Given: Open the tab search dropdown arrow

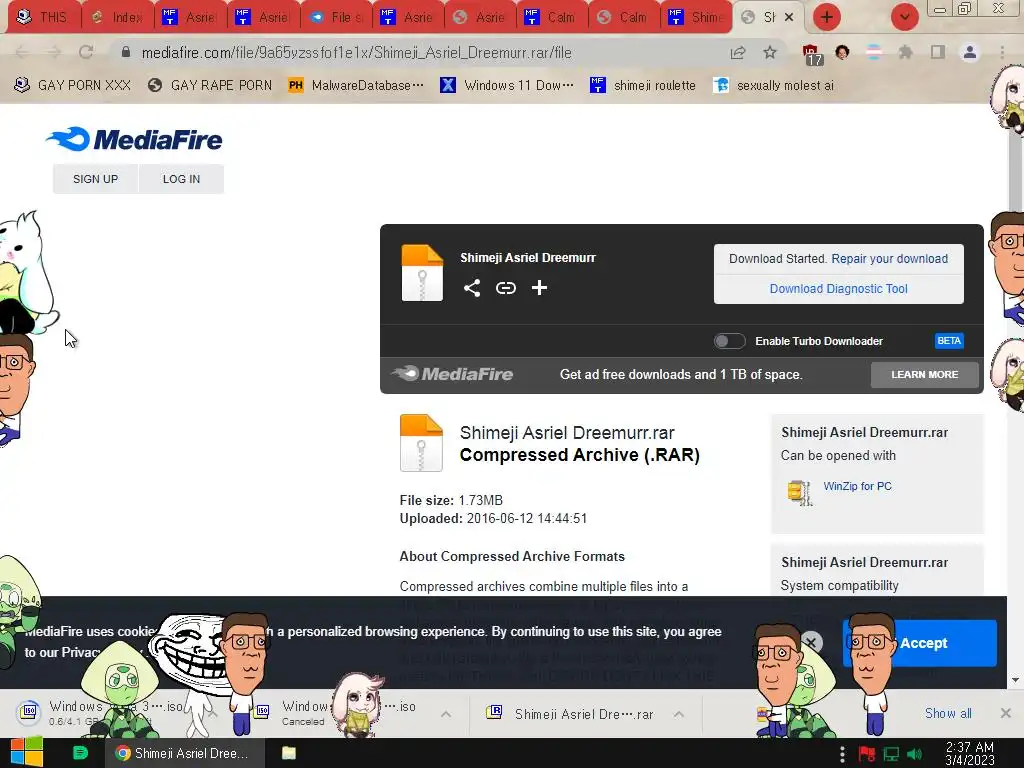Looking at the screenshot, I should pos(904,17).
